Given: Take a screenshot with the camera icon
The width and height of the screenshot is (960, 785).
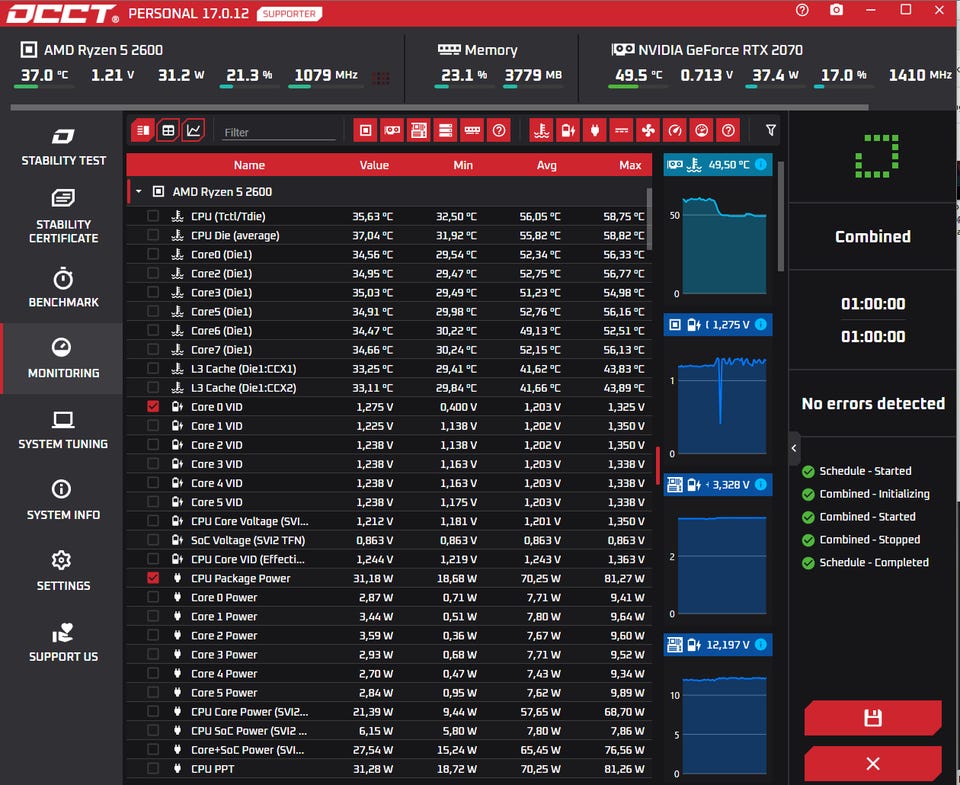Looking at the screenshot, I should pyautogui.click(x=836, y=10).
